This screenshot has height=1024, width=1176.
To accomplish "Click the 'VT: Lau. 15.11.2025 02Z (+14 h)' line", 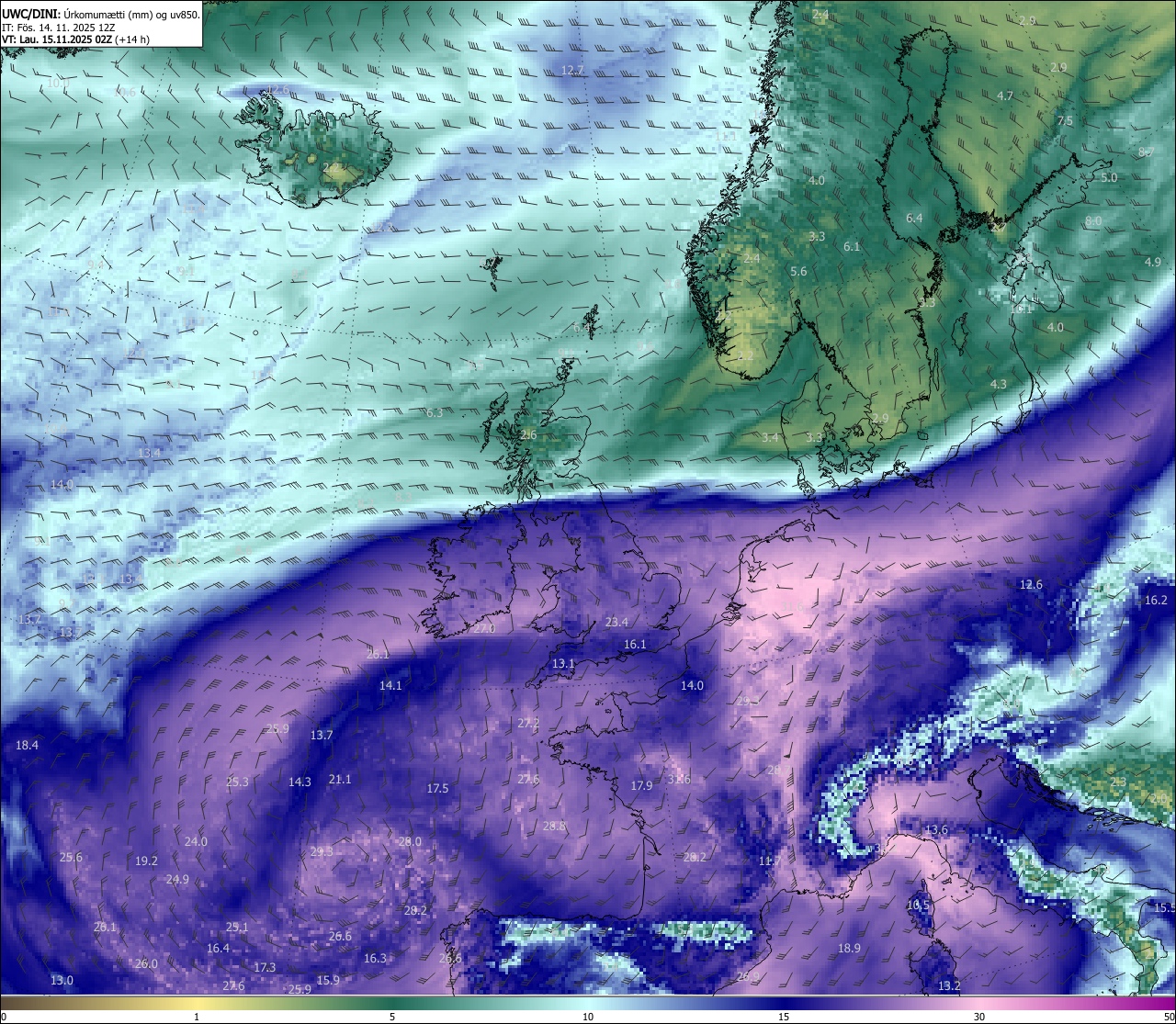I will [75, 39].
